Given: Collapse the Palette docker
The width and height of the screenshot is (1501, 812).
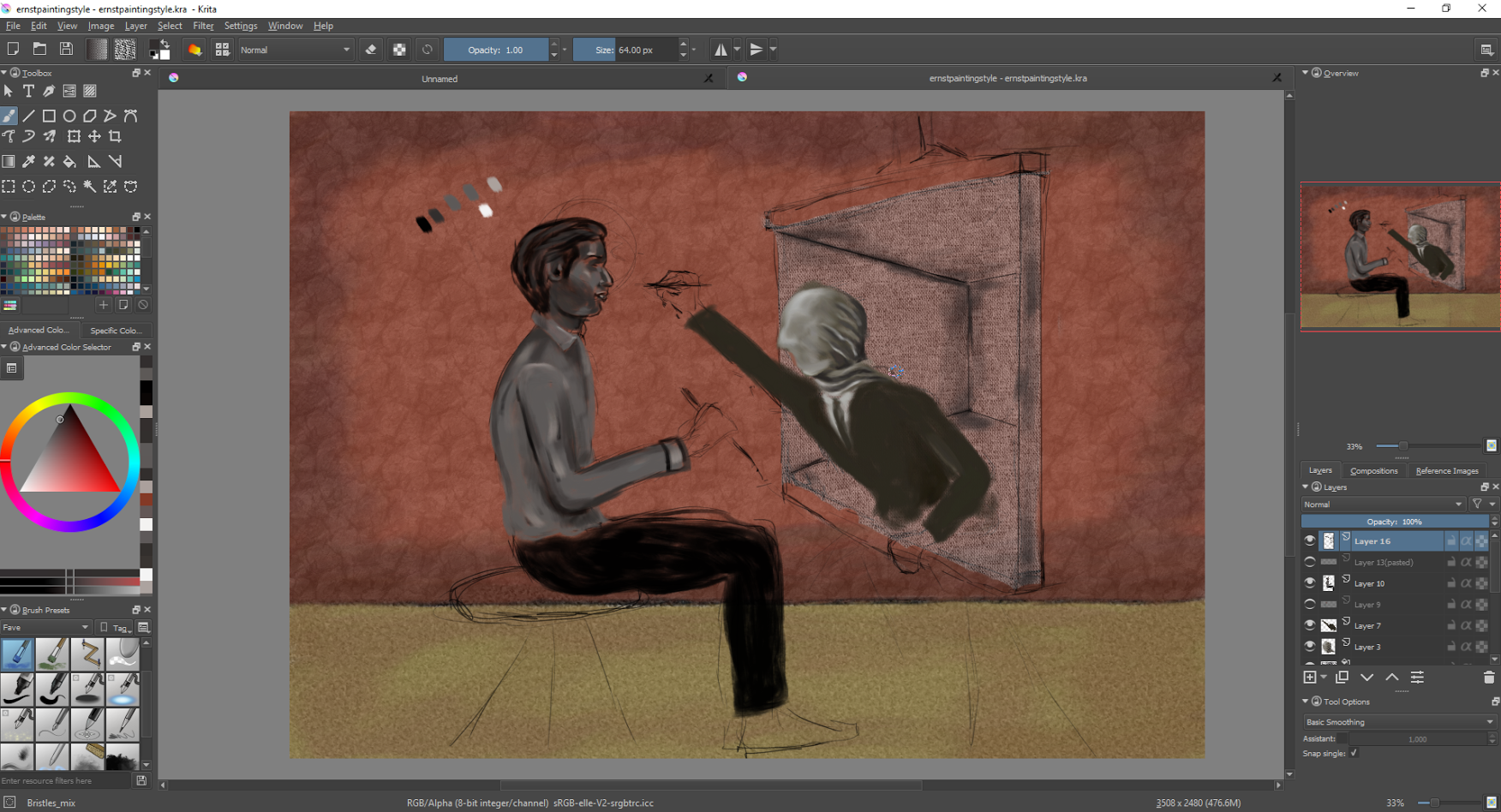Looking at the screenshot, I should [4, 217].
